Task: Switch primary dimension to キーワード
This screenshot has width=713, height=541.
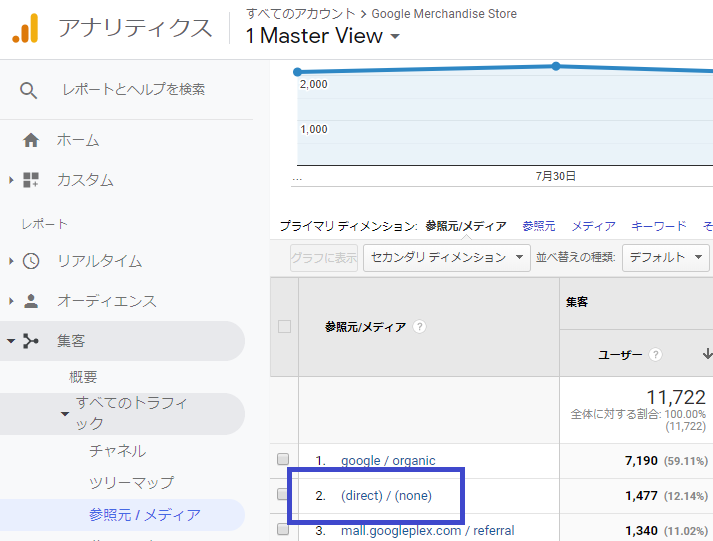Action: coord(659,226)
